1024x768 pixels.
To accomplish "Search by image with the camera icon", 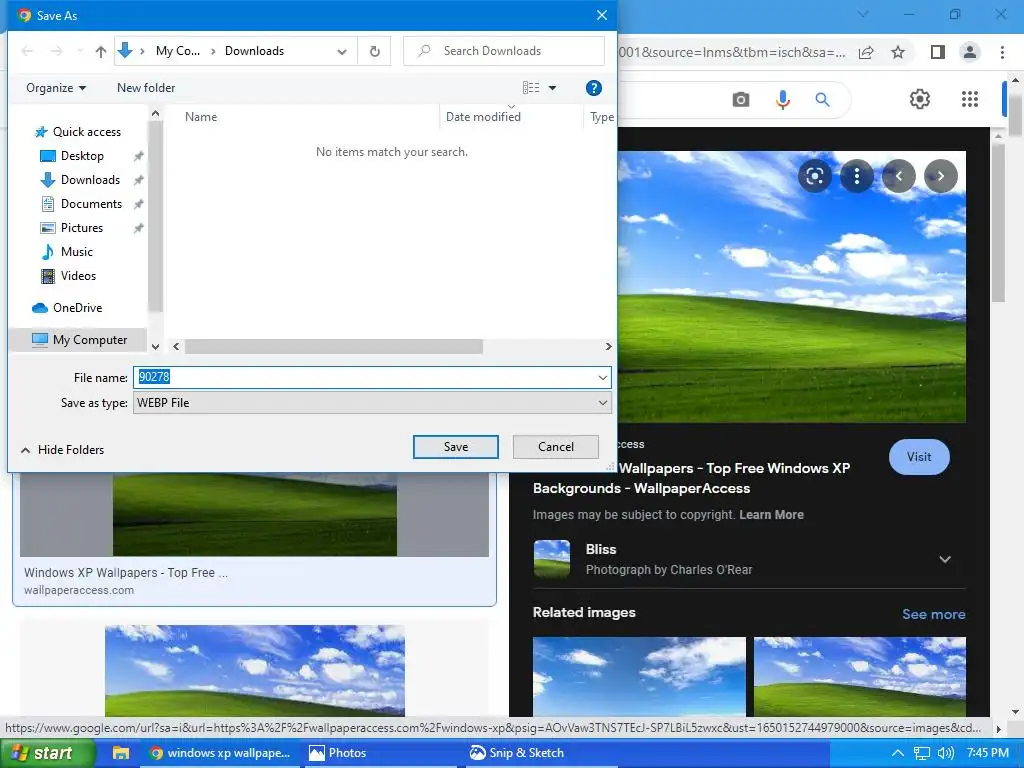I will tap(741, 99).
